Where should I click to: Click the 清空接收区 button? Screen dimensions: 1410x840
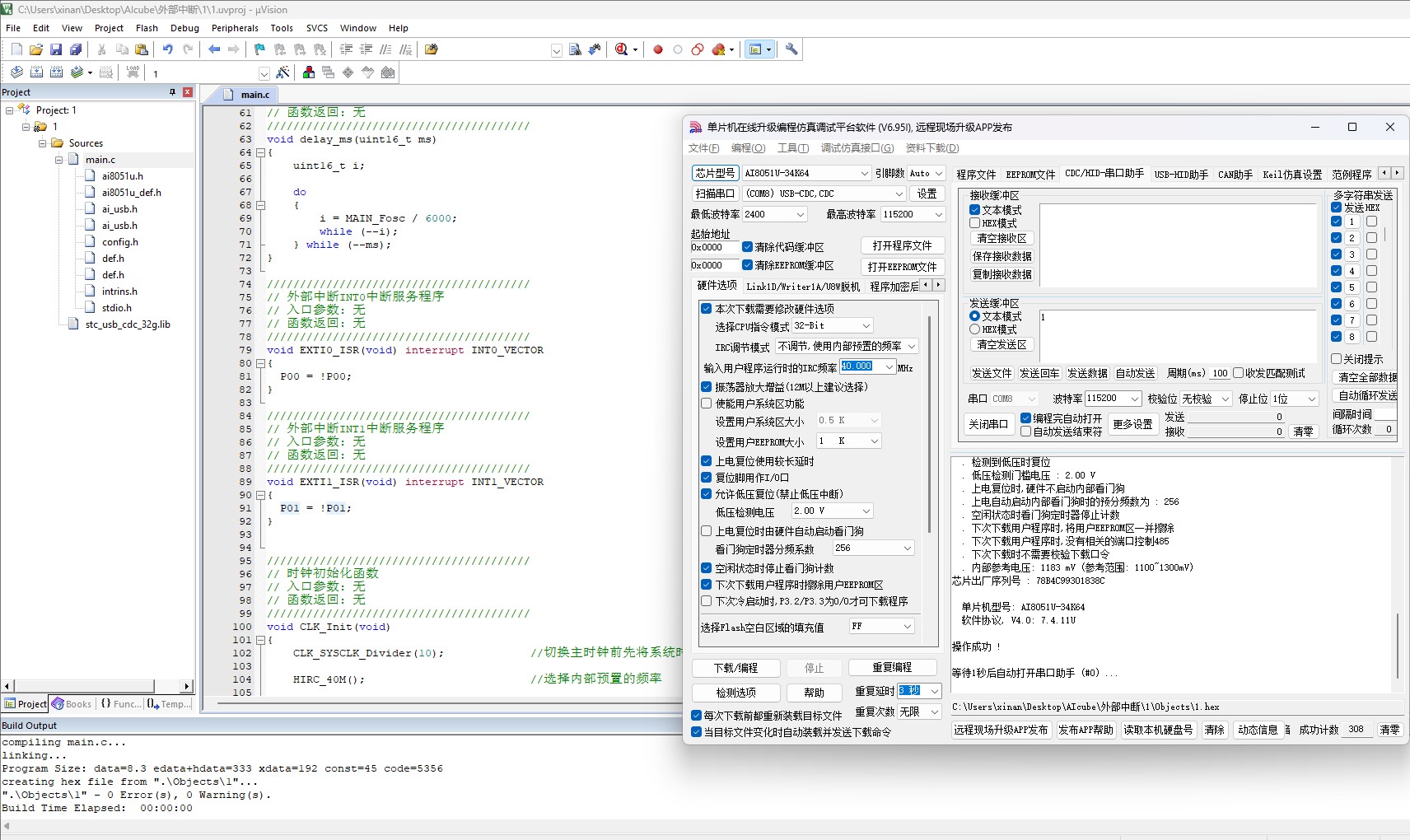(1001, 239)
